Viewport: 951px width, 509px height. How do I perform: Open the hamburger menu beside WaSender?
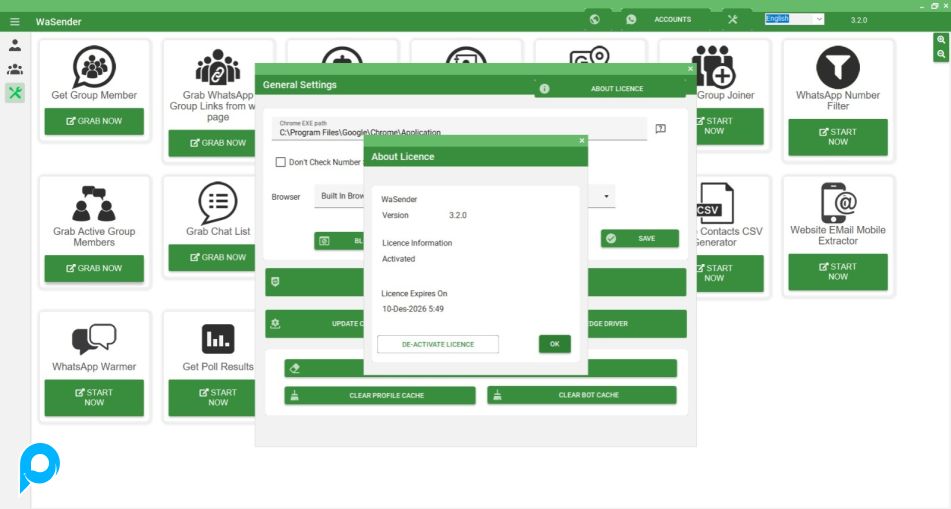tap(14, 21)
